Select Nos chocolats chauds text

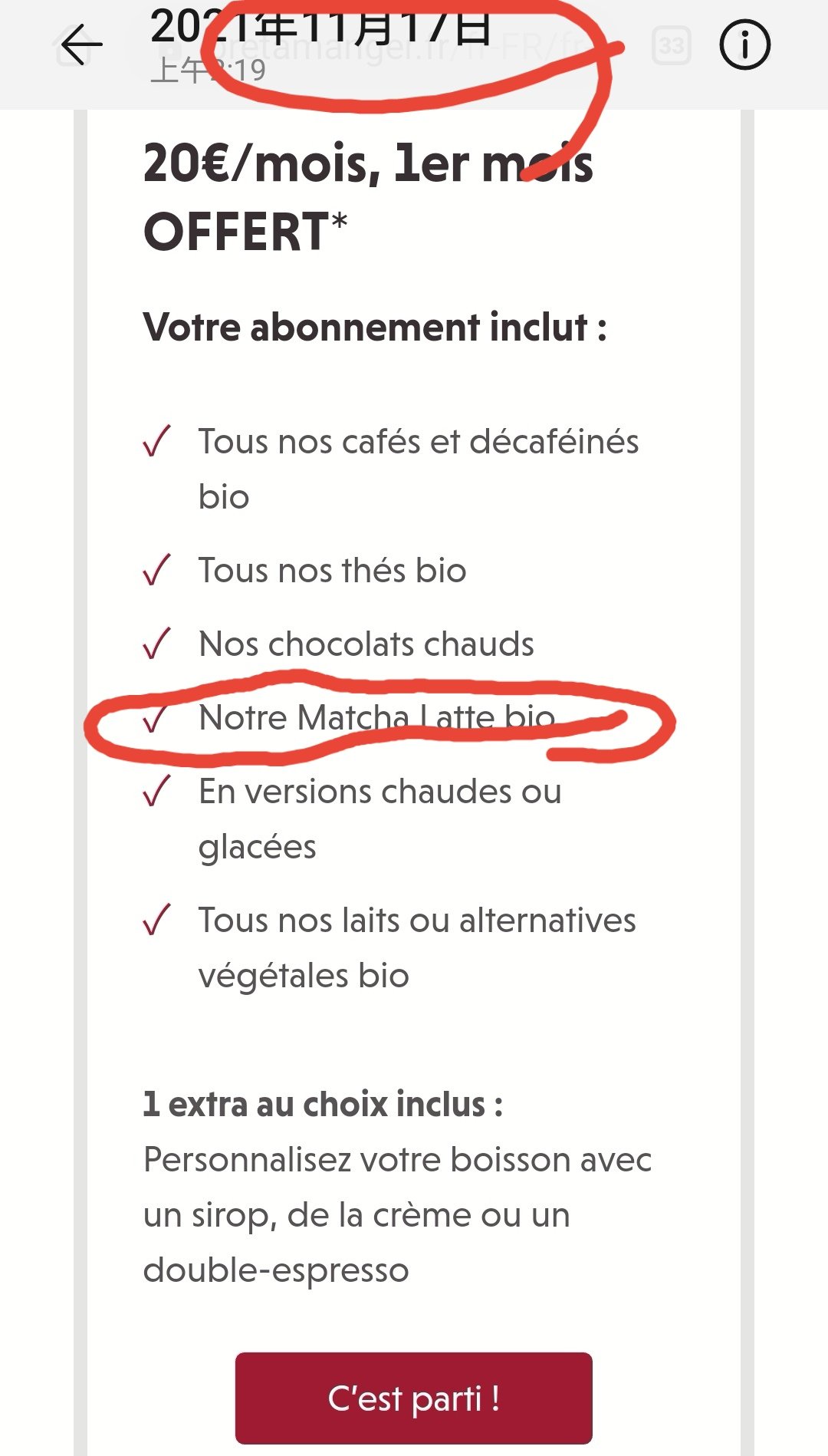coord(366,644)
